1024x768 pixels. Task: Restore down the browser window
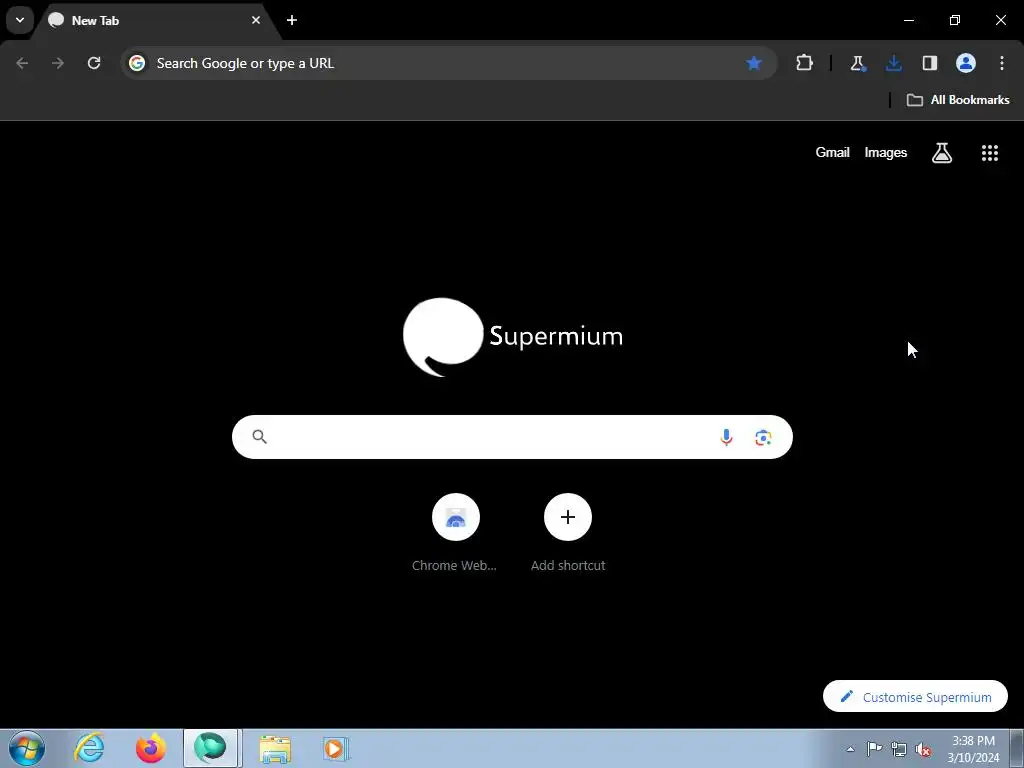(954, 20)
